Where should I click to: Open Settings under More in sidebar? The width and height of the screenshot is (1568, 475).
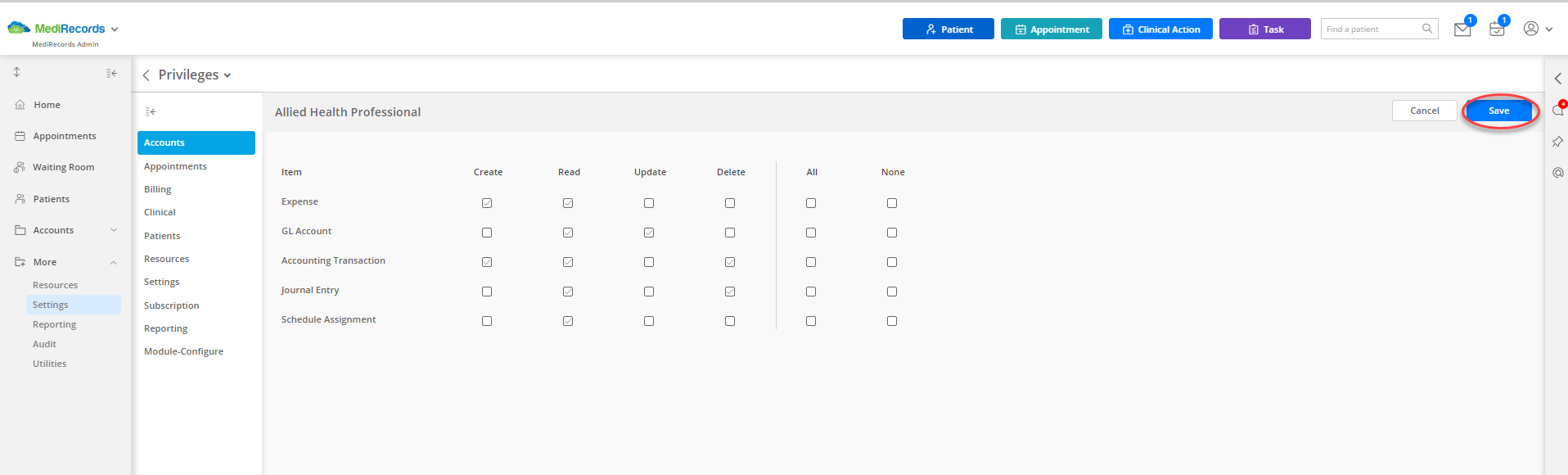tap(74, 305)
